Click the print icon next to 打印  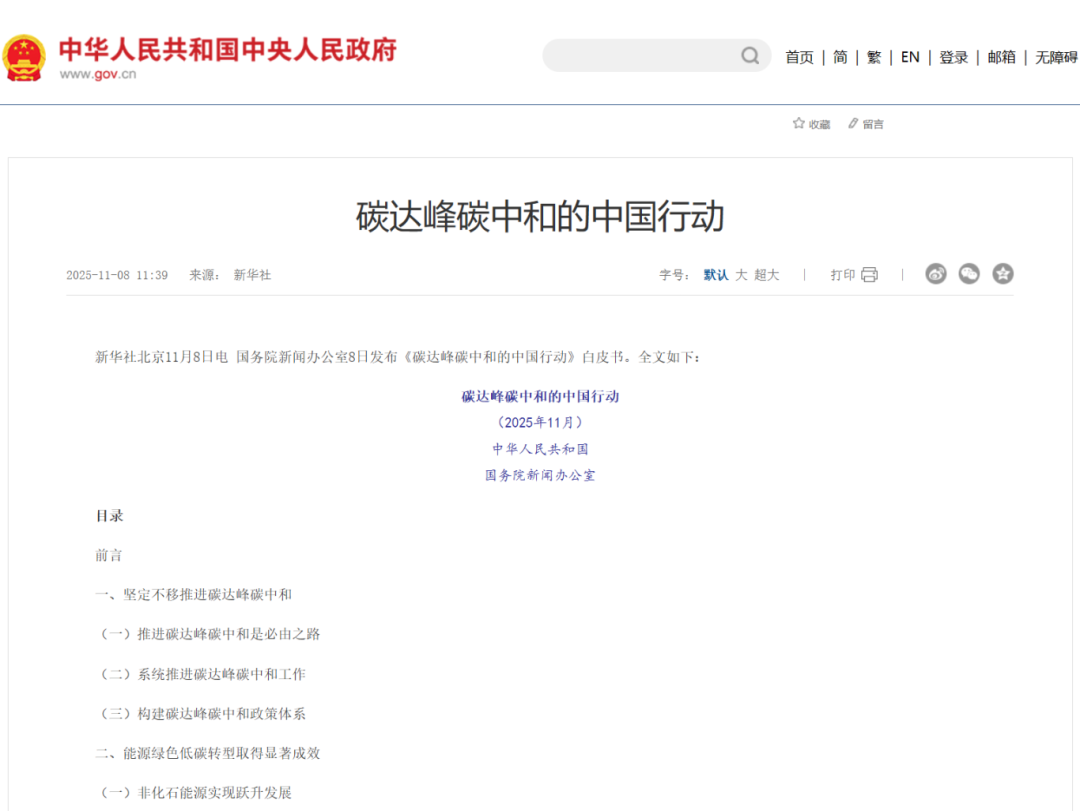coord(871,273)
